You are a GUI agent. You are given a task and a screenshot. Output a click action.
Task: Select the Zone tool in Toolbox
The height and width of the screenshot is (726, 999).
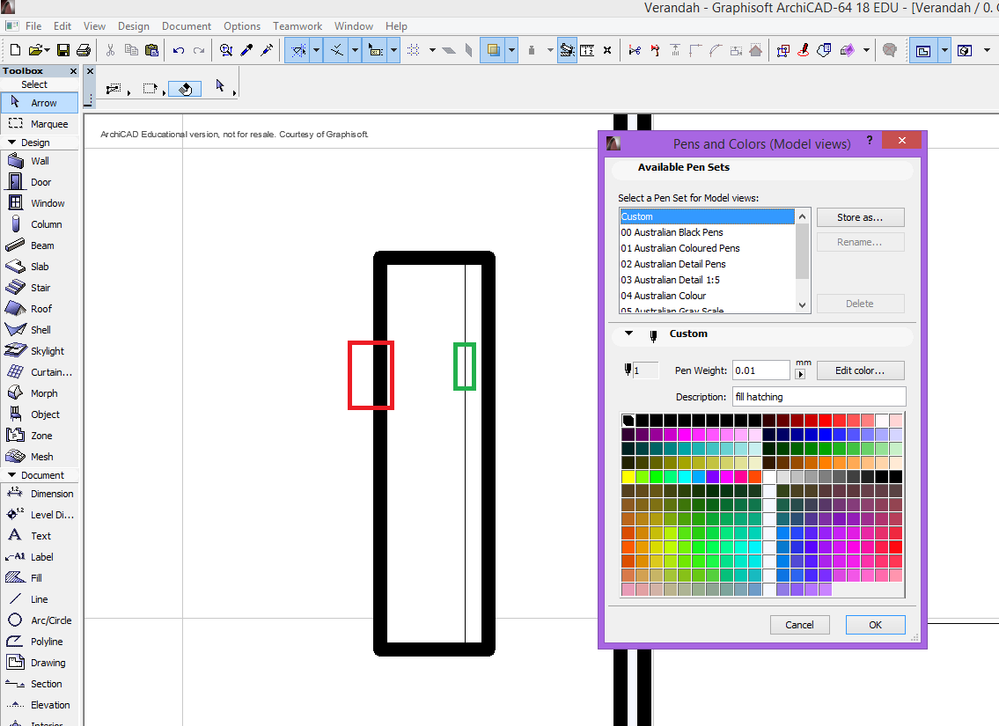click(40, 436)
